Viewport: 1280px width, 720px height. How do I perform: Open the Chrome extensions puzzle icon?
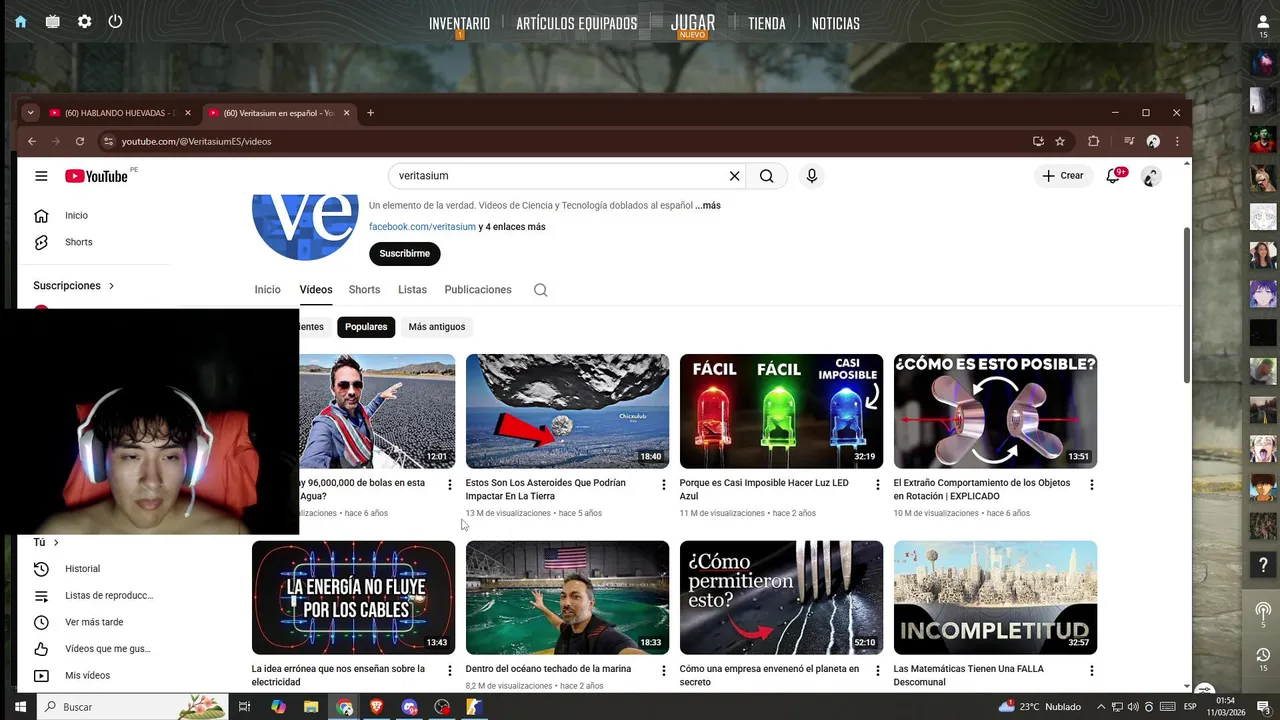click(1093, 142)
